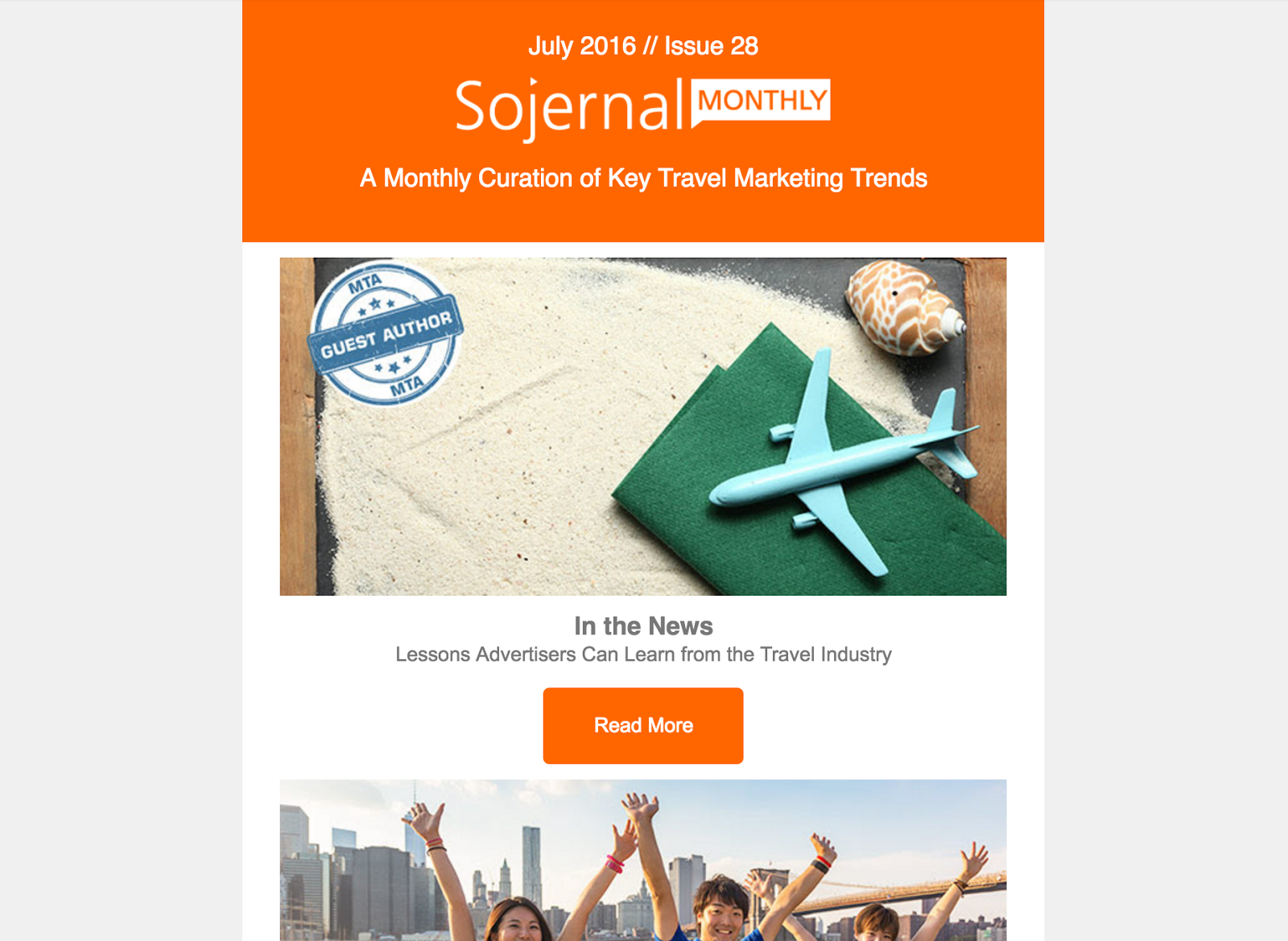Open 'Lessons Advertisers Can Learn' article subtitle

[643, 654]
